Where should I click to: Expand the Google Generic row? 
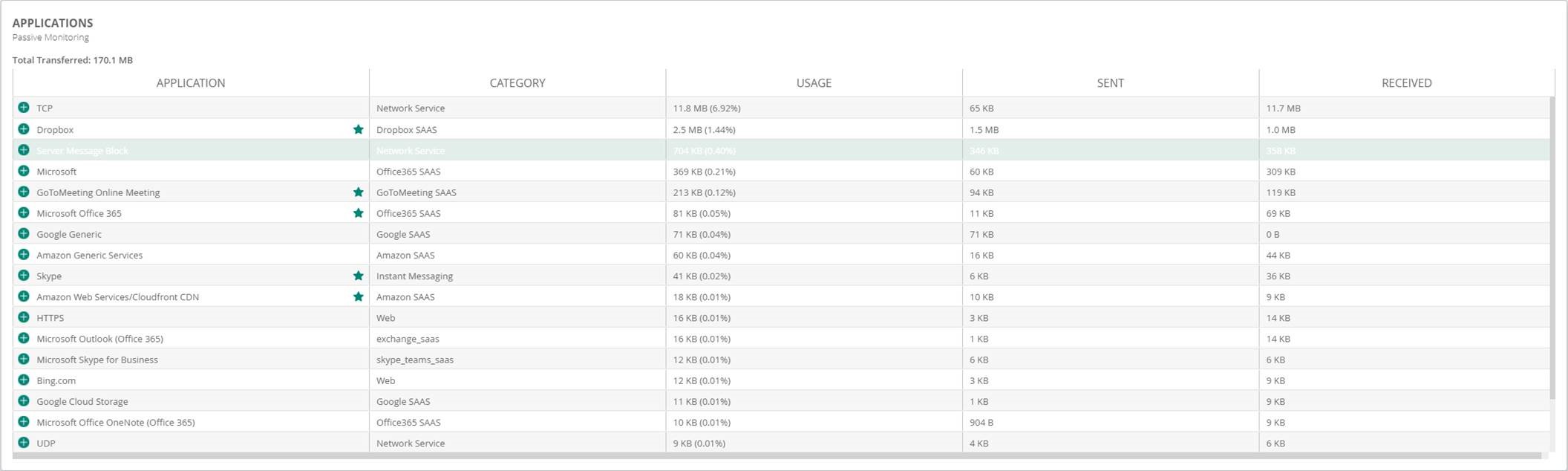24,233
